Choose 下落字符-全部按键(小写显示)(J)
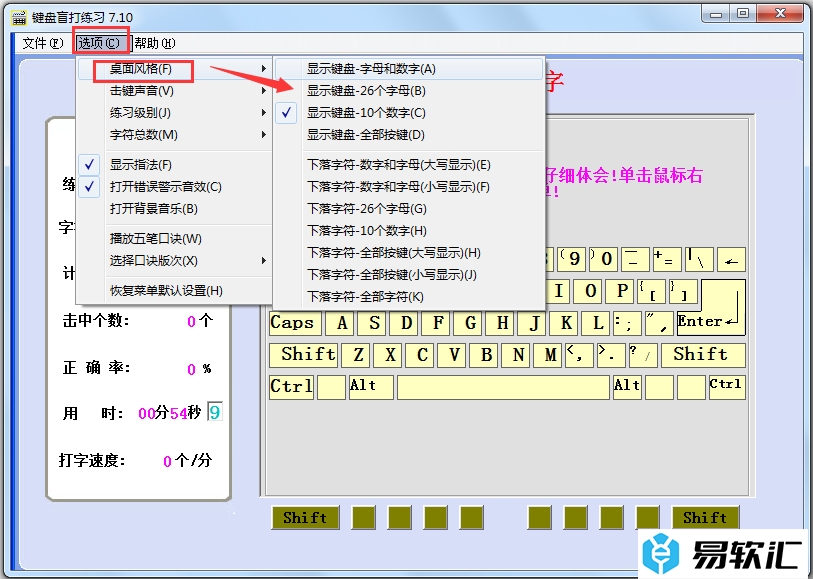This screenshot has height=579, width=813. (409, 274)
